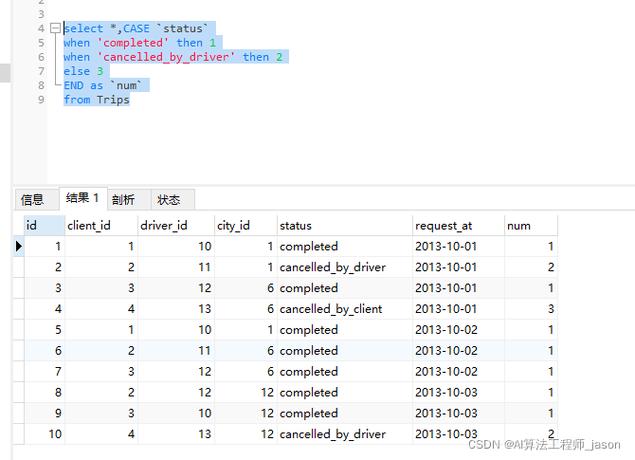Screen dimensions: 635x460
Task: Click the client_id column header
Action: [101, 226]
